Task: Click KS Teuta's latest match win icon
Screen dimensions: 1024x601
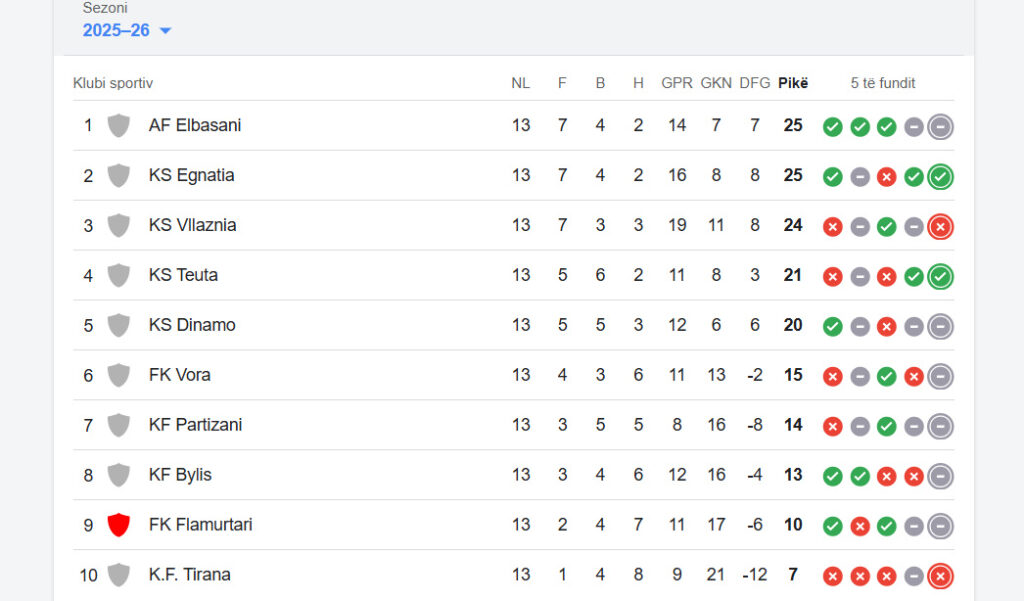Action: coord(940,277)
